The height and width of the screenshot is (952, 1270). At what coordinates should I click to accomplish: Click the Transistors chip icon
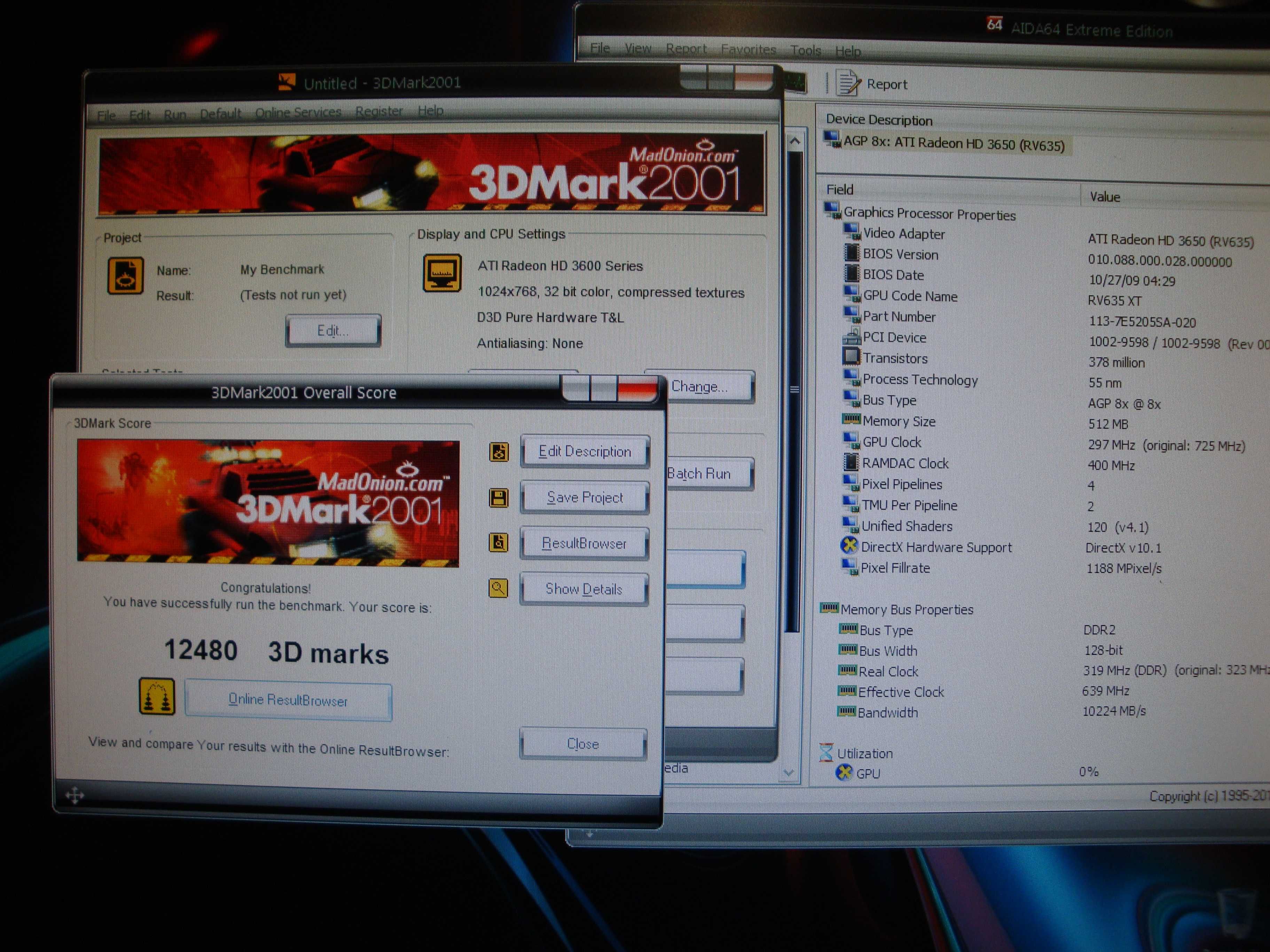[x=851, y=357]
